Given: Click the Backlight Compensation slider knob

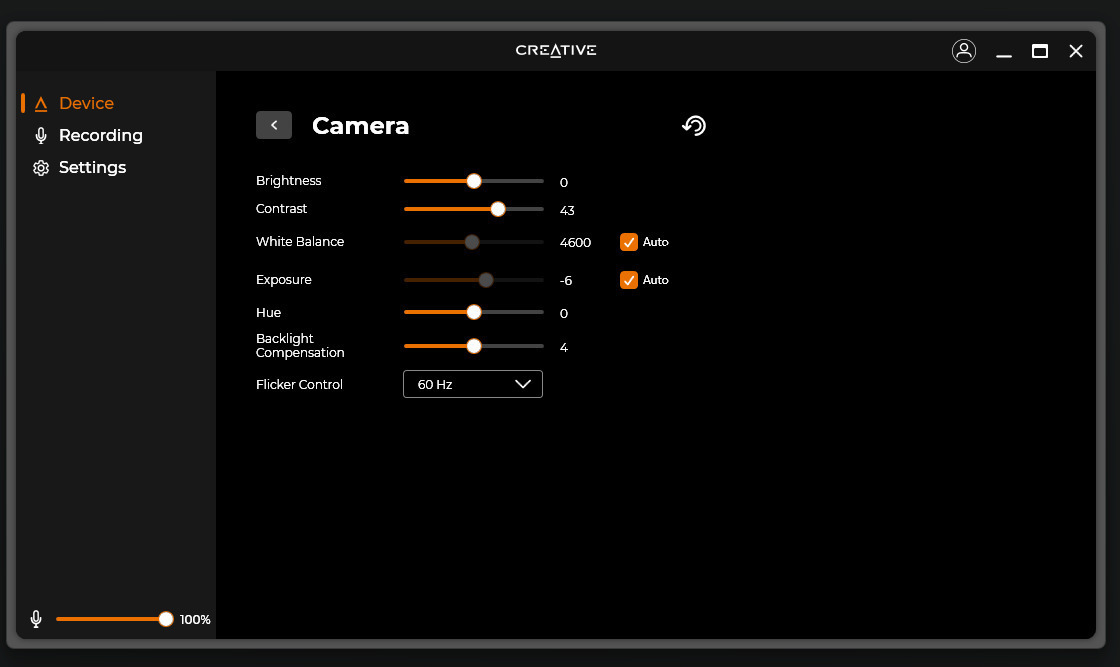Looking at the screenshot, I should pos(474,346).
